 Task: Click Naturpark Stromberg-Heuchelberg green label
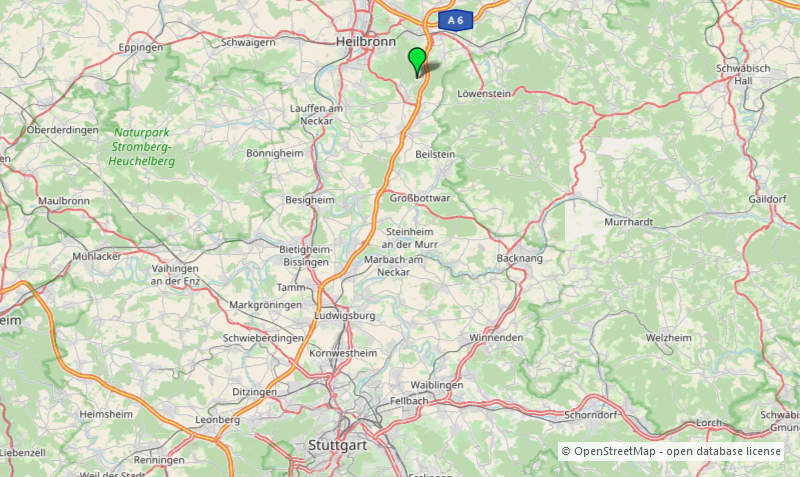click(142, 147)
